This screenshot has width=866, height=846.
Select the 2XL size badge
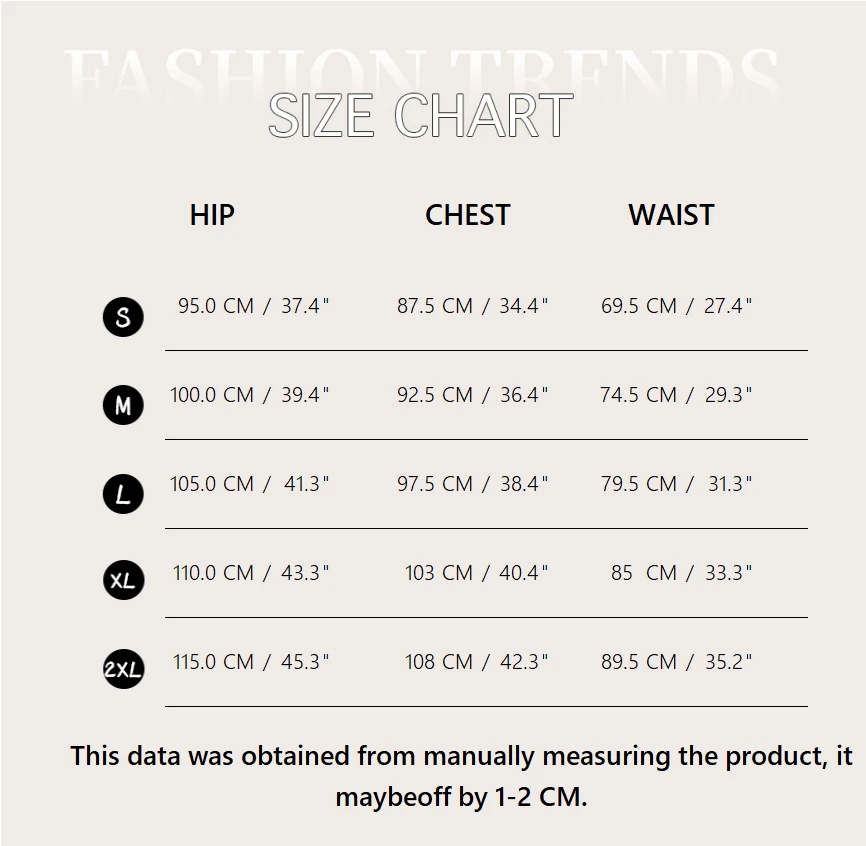pyautogui.click(x=123, y=669)
